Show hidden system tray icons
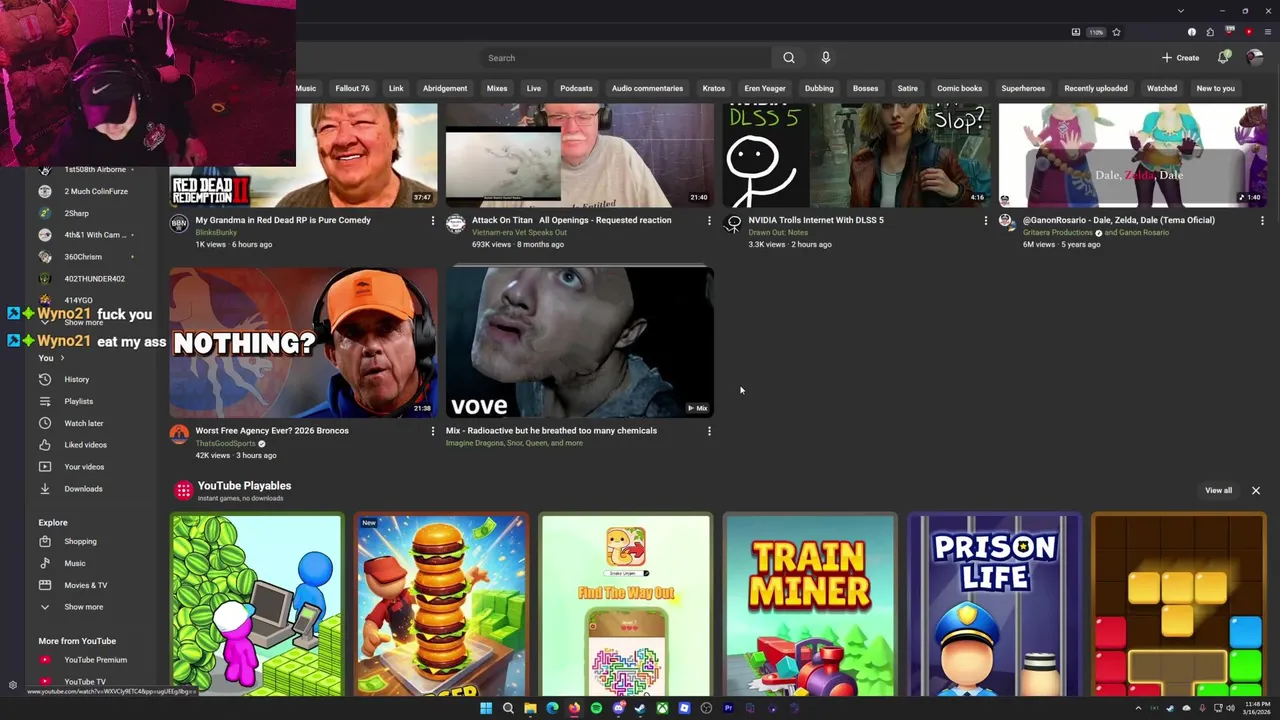 tap(1137, 708)
